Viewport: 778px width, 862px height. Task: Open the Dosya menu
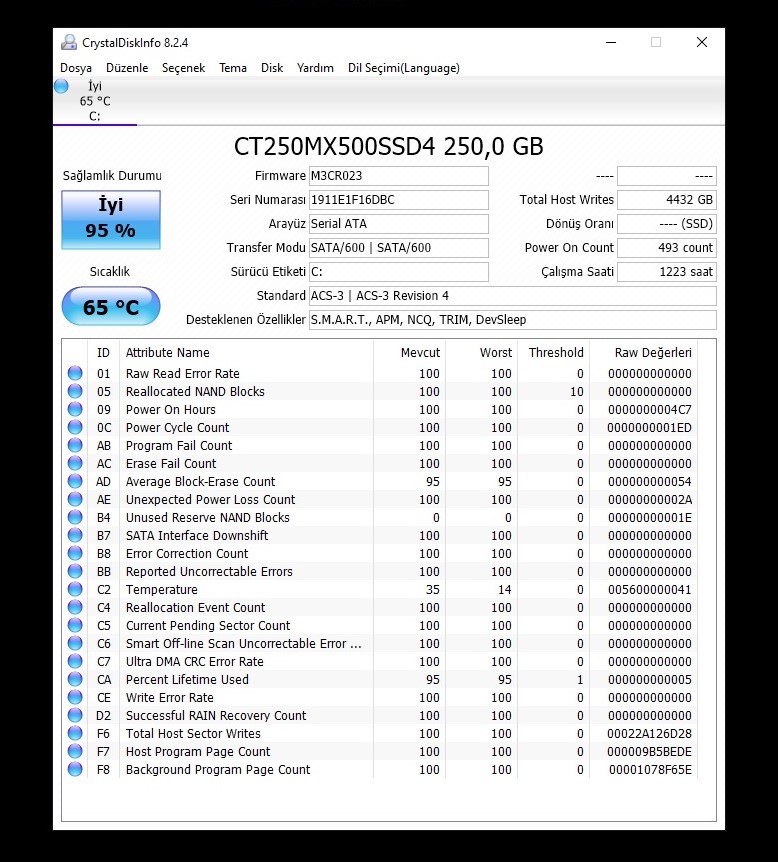tap(76, 68)
